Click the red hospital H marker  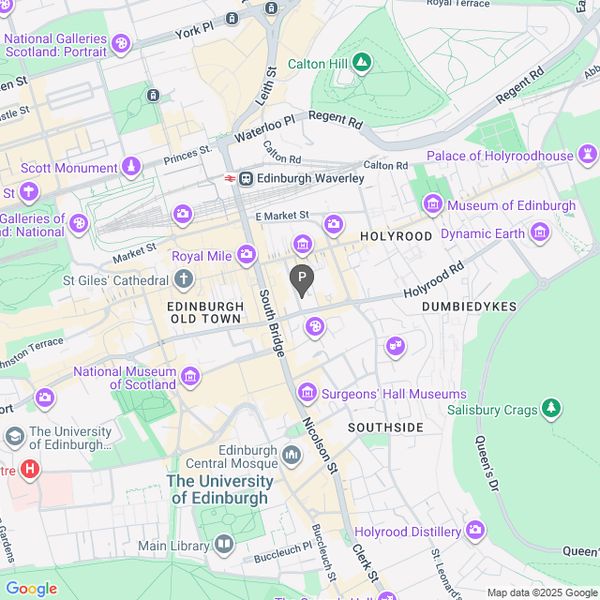tap(30, 469)
